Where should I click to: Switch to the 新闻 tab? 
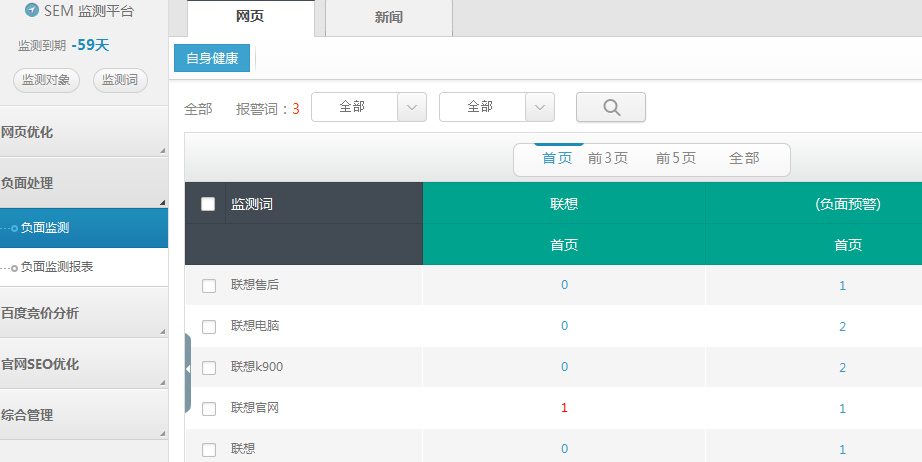tap(389, 18)
